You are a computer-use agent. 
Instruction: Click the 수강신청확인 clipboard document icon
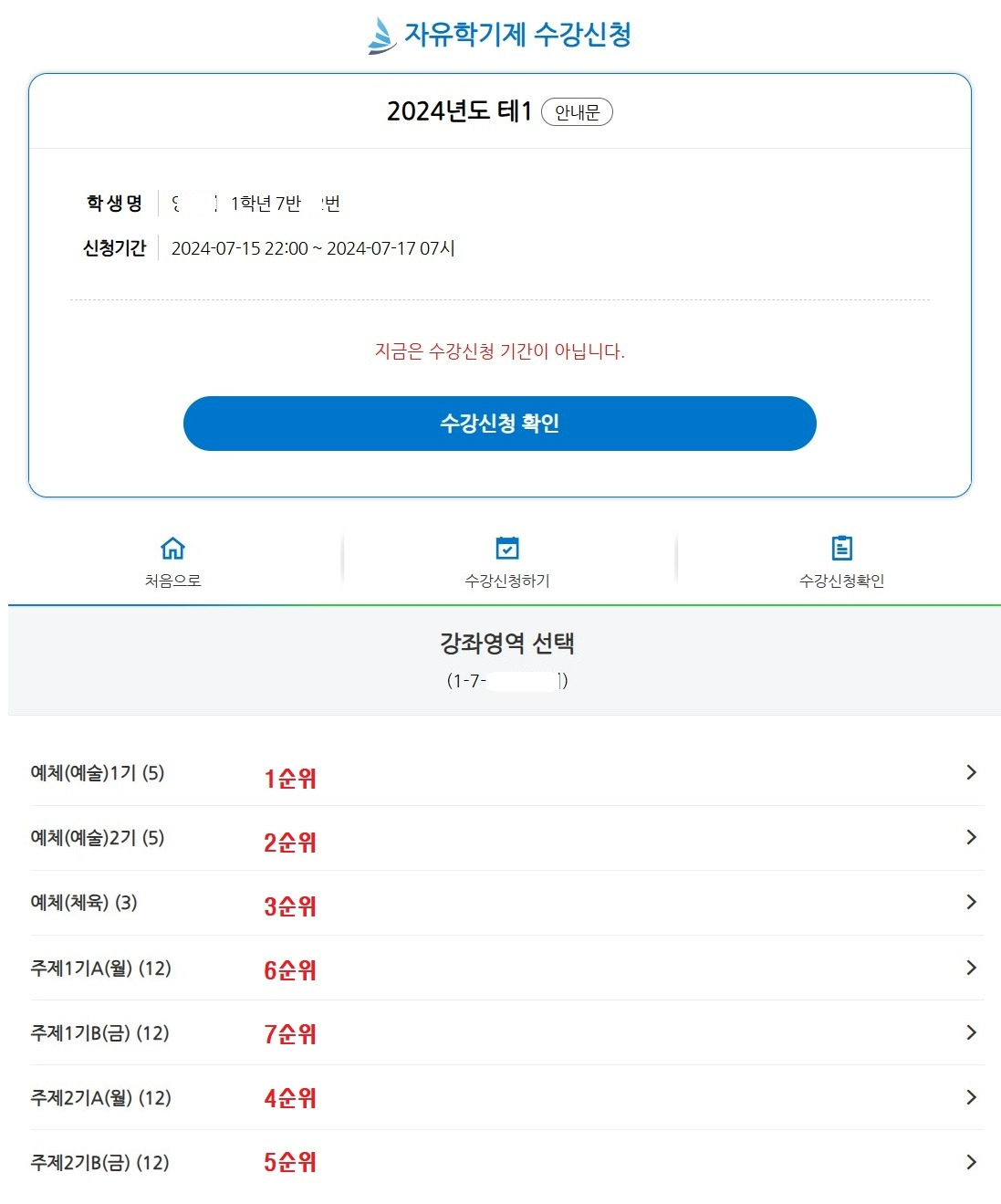coord(841,547)
